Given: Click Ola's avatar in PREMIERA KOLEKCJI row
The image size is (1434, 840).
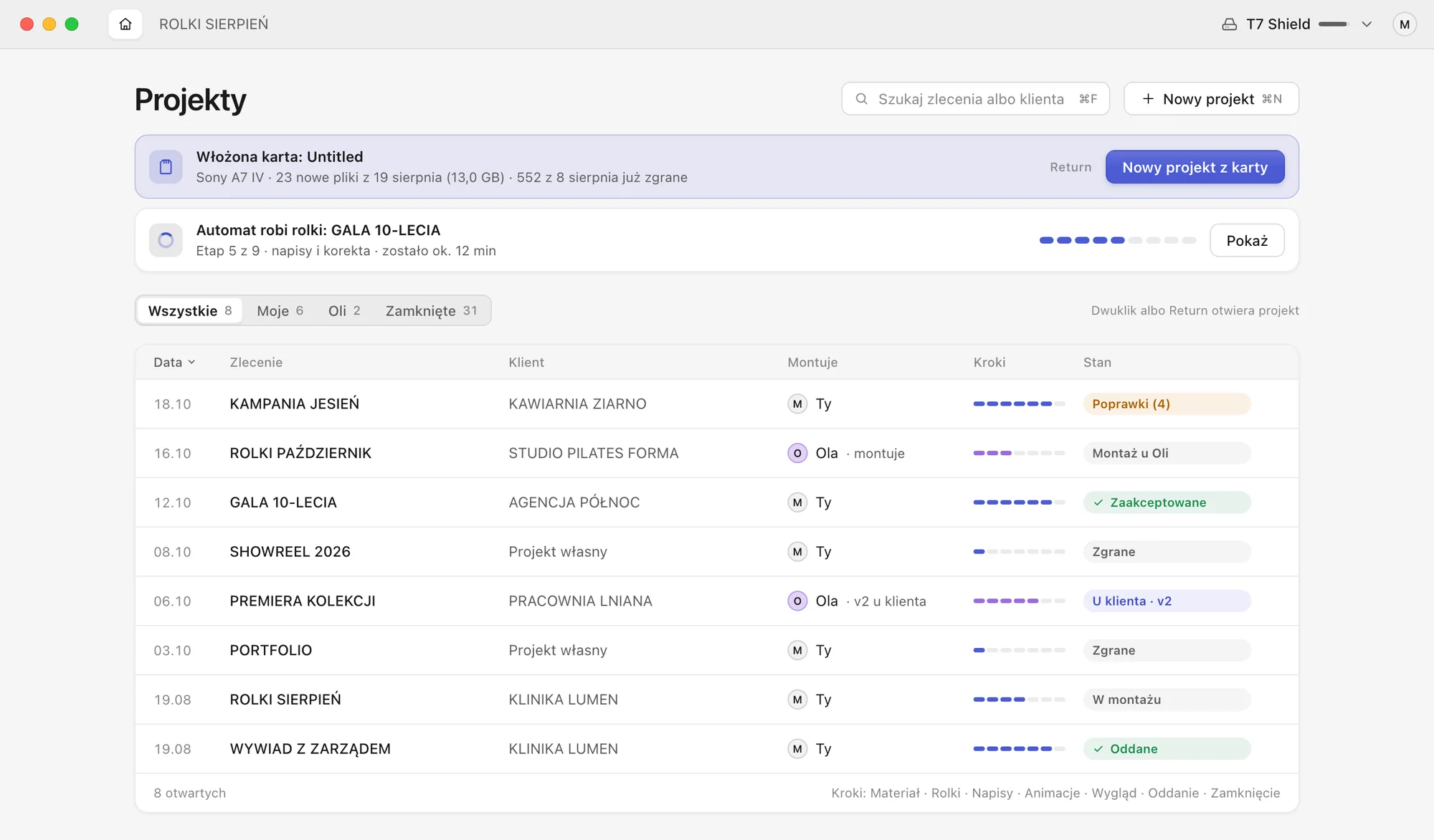Looking at the screenshot, I should point(797,601).
